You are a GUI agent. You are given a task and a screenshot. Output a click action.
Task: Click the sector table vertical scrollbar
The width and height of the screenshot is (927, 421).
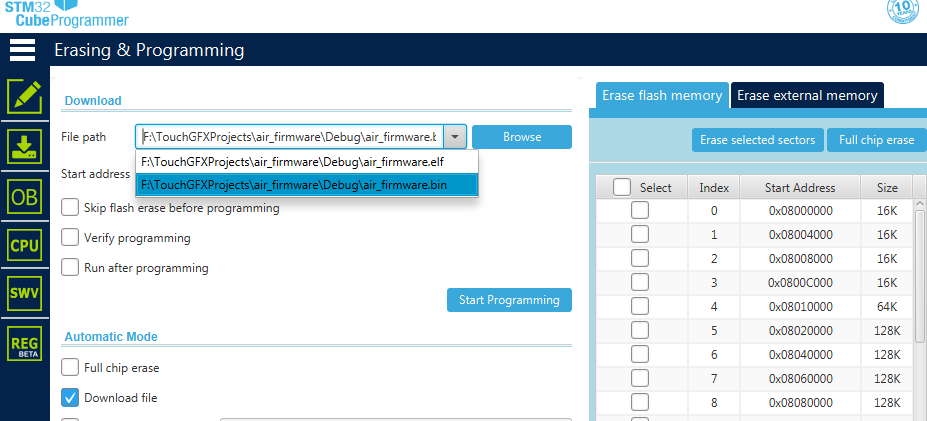tap(920, 275)
